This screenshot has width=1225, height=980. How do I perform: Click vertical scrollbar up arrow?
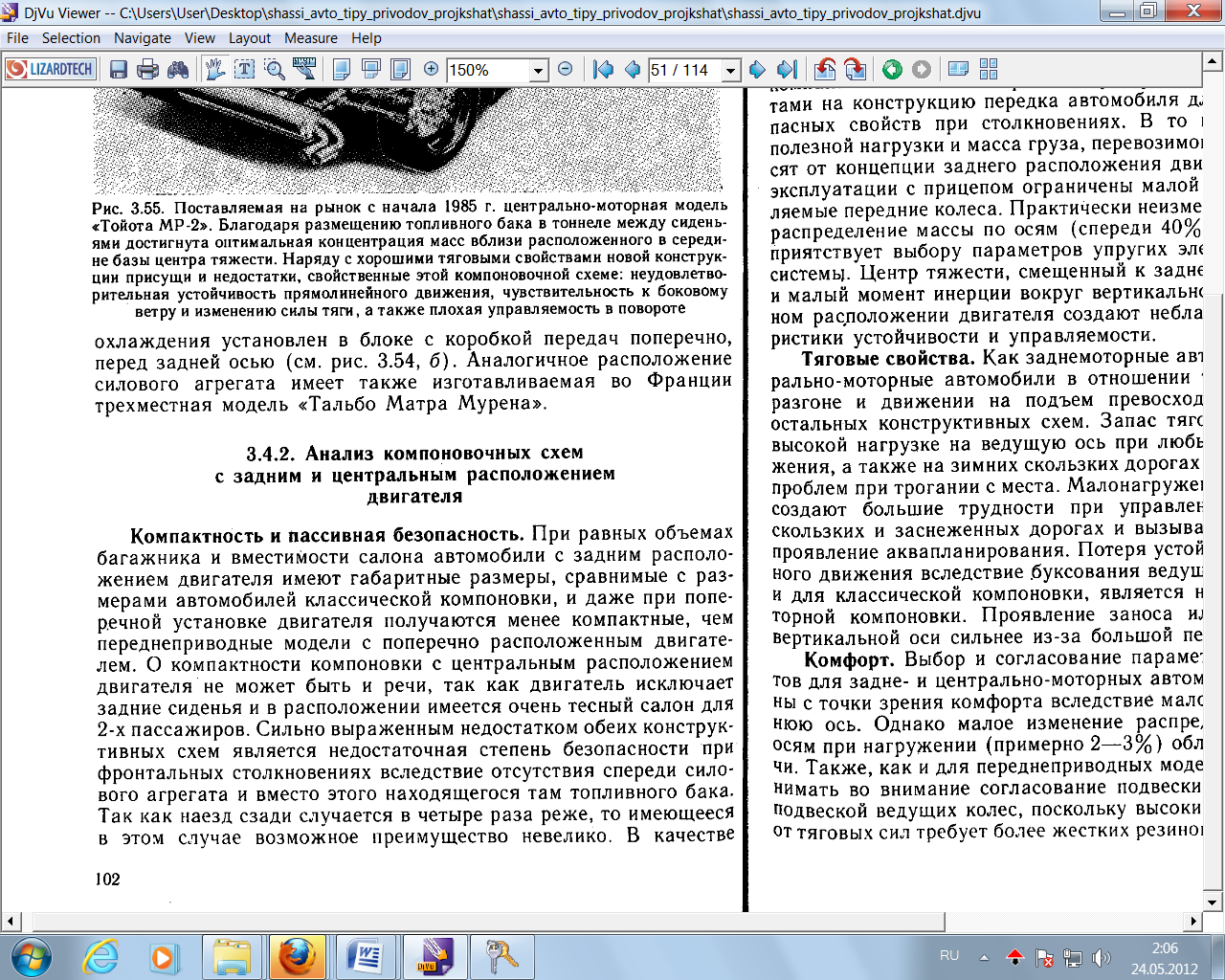click(x=1213, y=61)
